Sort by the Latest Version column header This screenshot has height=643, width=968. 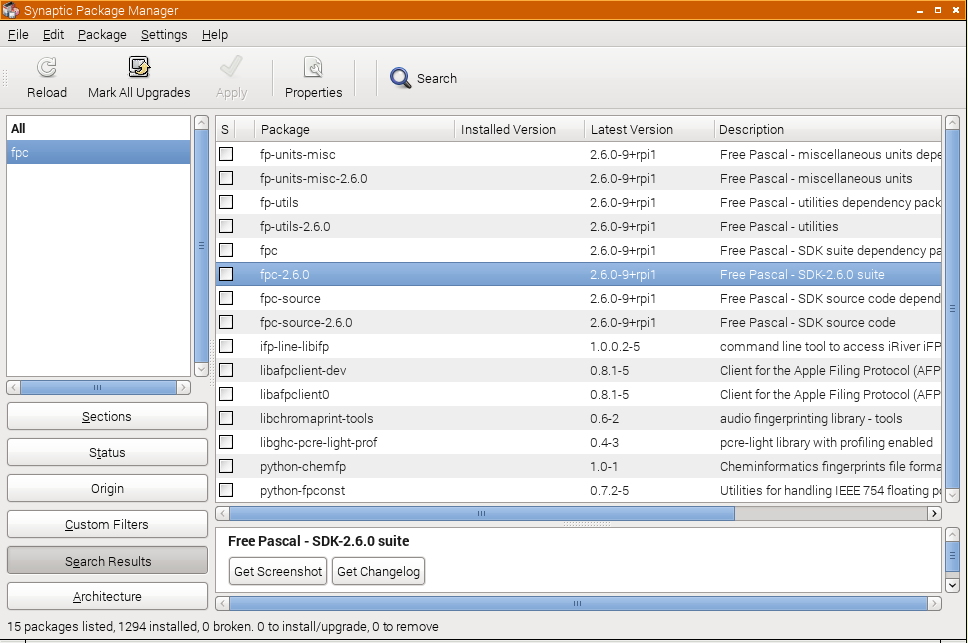click(x=648, y=129)
